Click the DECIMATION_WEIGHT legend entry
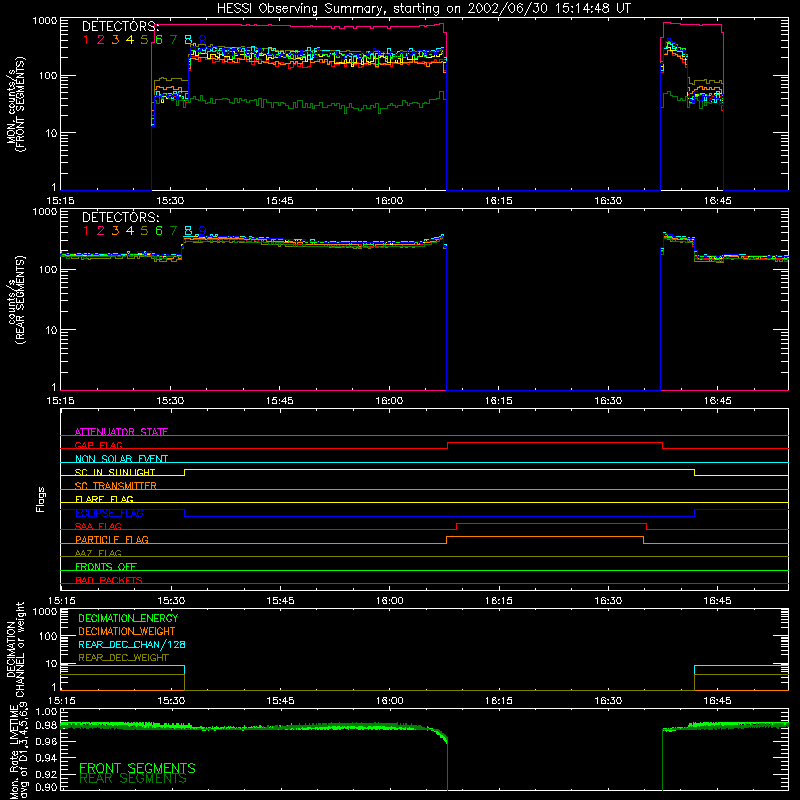The width and height of the screenshot is (800, 800). pos(127,631)
